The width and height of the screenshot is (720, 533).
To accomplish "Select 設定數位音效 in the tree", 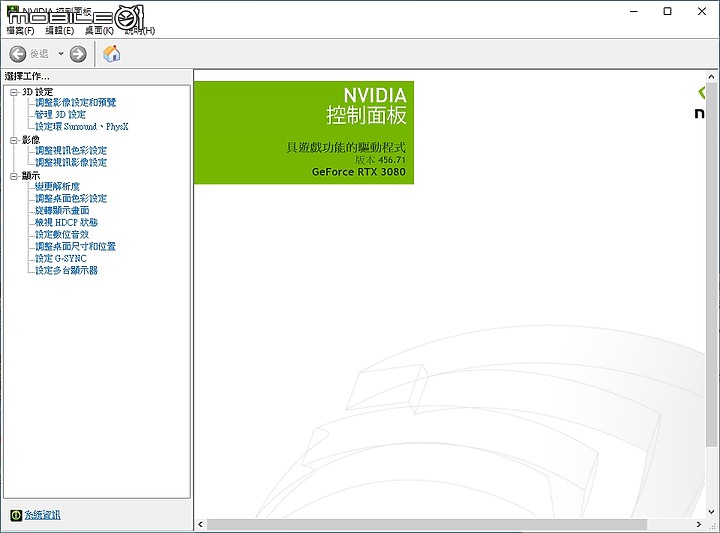I will (x=62, y=234).
